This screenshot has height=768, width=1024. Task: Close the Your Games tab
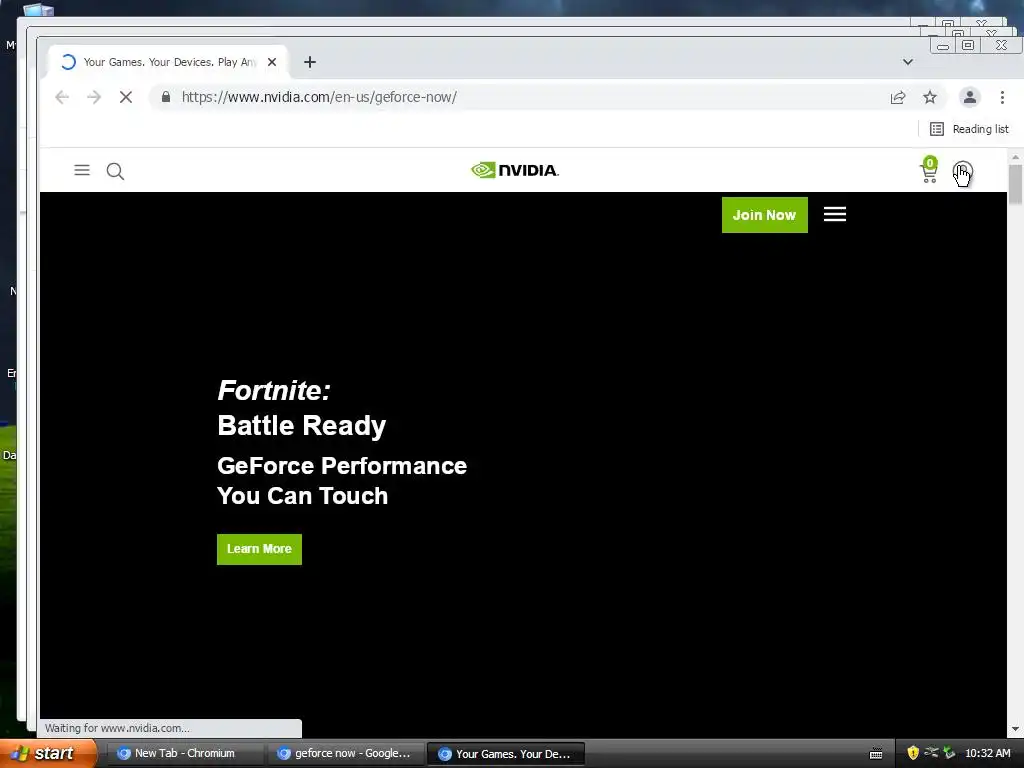272,62
